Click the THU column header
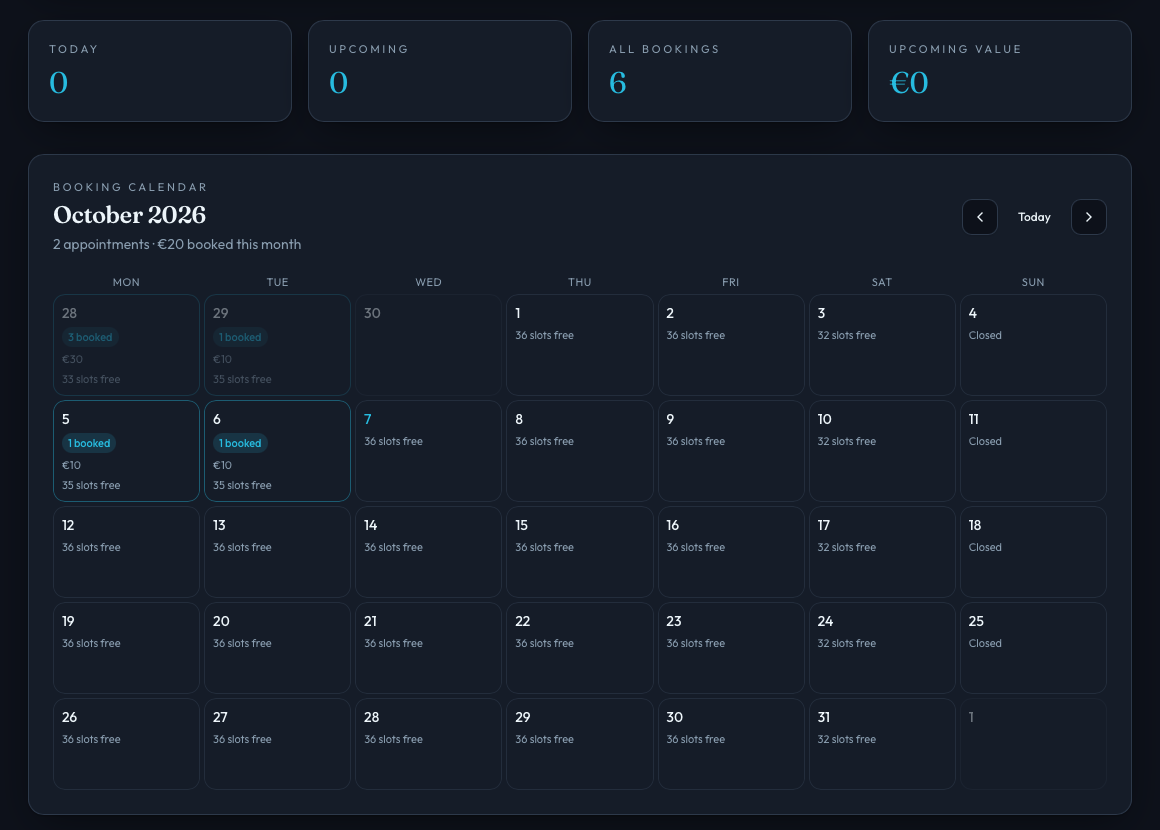The image size is (1160, 830). [579, 282]
